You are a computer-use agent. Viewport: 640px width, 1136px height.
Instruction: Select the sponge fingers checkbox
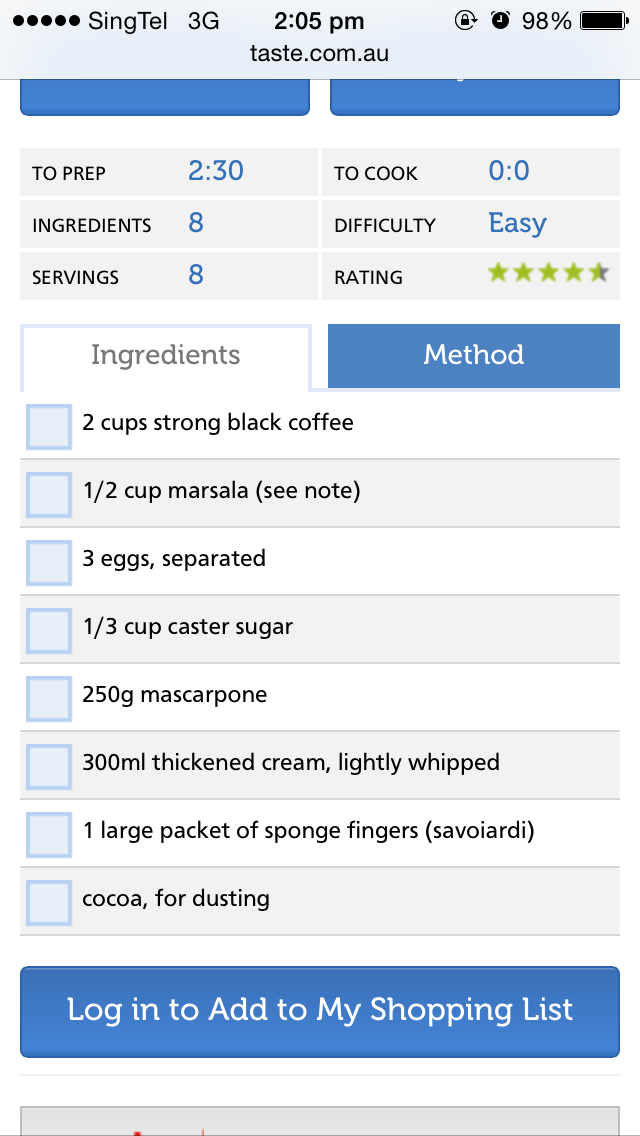point(48,835)
